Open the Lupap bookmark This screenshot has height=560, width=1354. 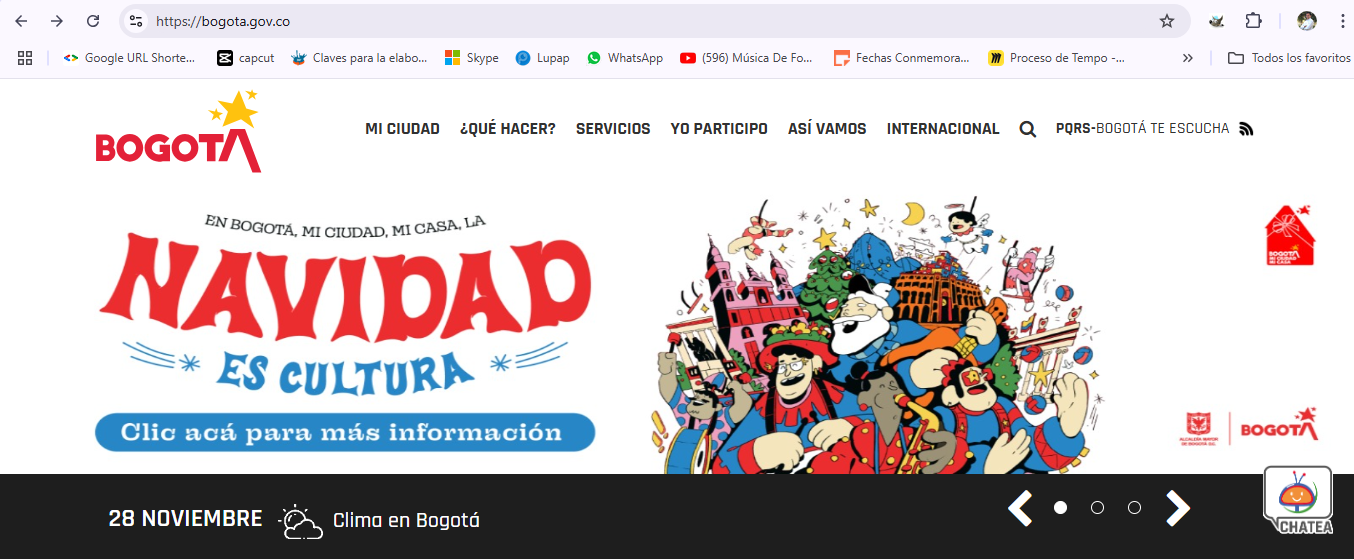pyautogui.click(x=542, y=58)
